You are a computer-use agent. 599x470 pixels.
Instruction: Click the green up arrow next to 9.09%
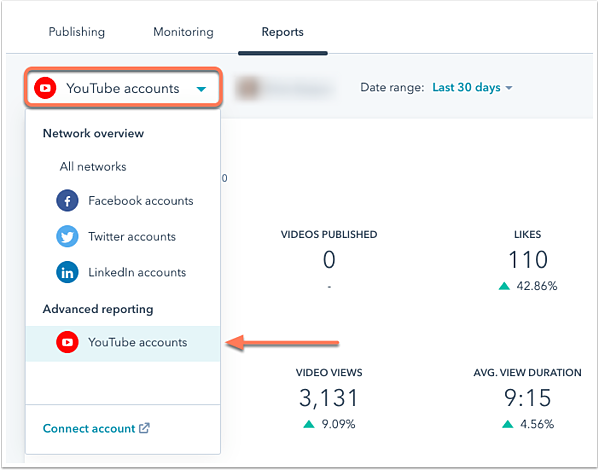[309, 424]
